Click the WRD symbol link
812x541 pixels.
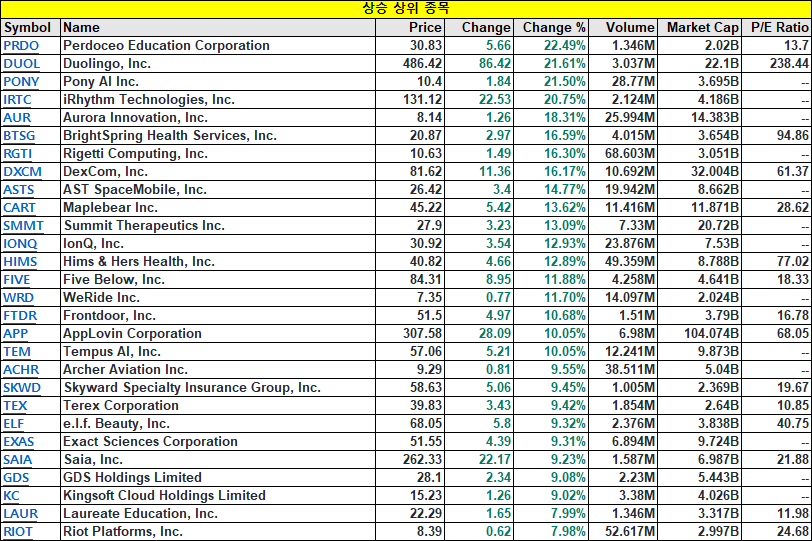pyautogui.click(x=19, y=298)
